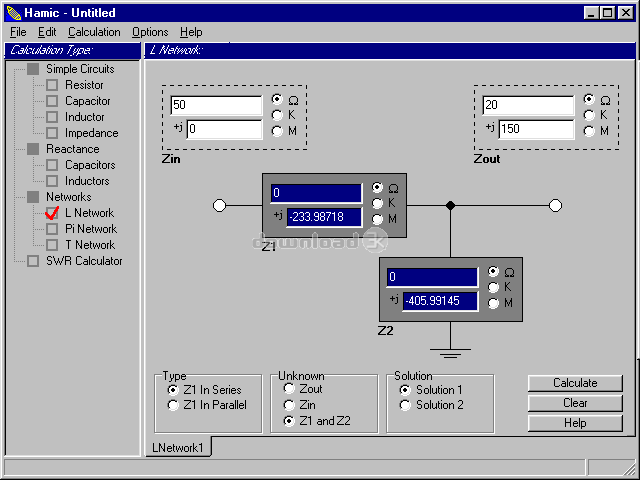The height and width of the screenshot is (480, 640).
Task: Select the K unit radio for Z2
Action: coord(493,287)
